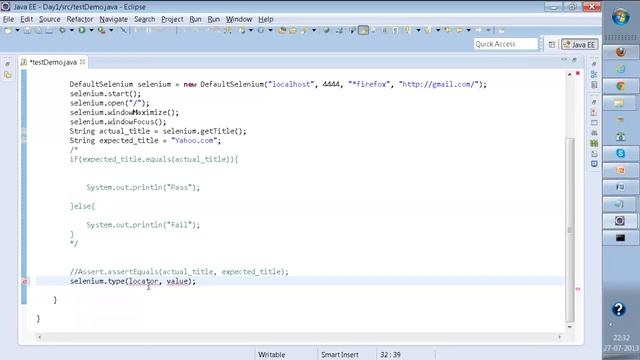Minimize the editor area
640x360 pixels.
pos(564,60)
